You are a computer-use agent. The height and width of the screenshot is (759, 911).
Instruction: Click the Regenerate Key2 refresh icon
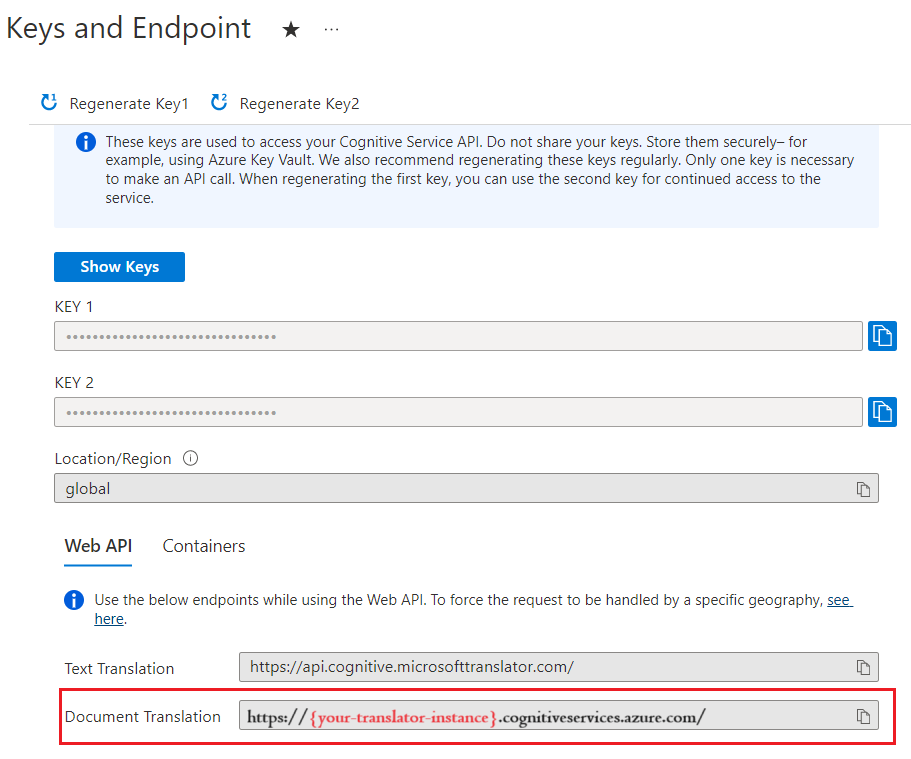[219, 103]
